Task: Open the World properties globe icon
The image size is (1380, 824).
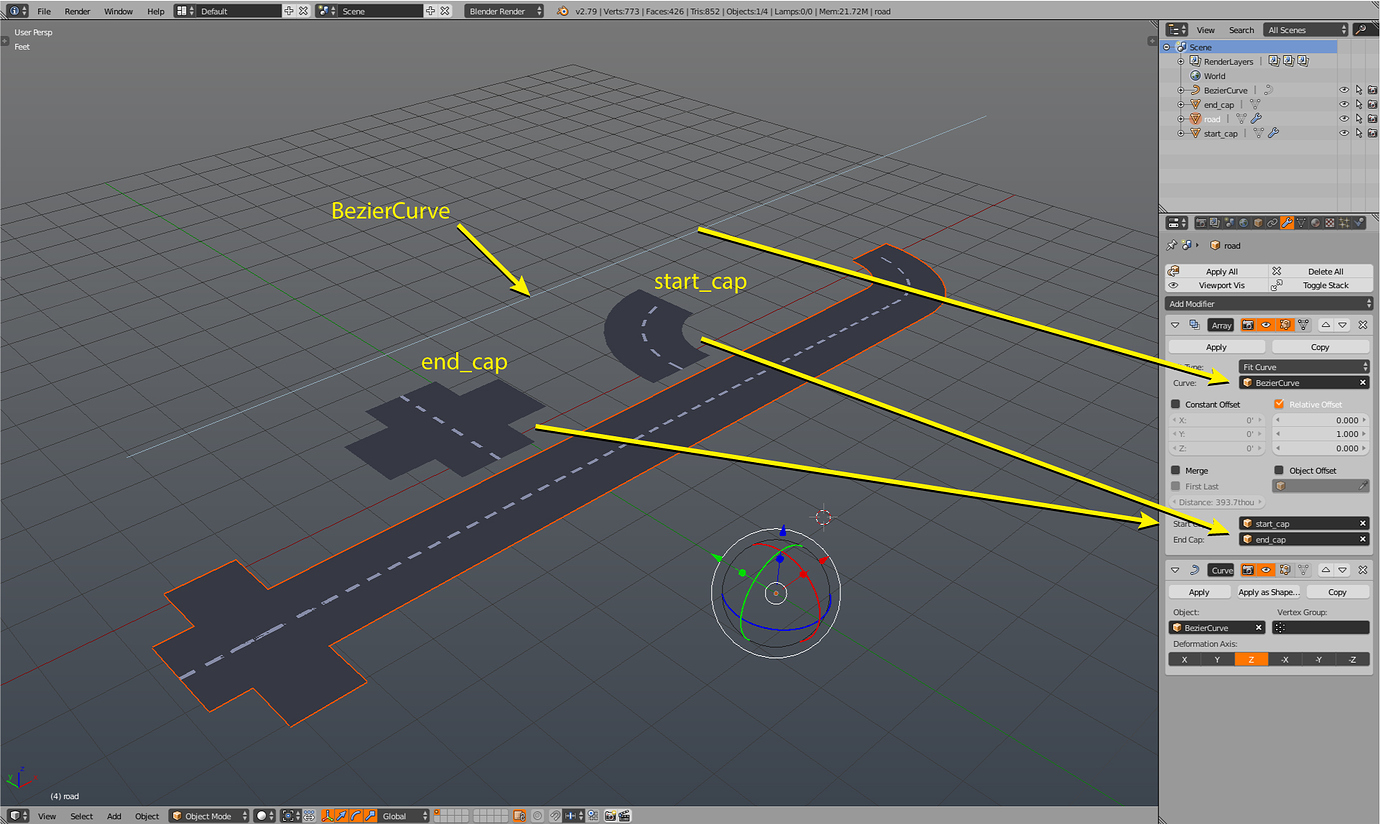Action: coord(1244,223)
